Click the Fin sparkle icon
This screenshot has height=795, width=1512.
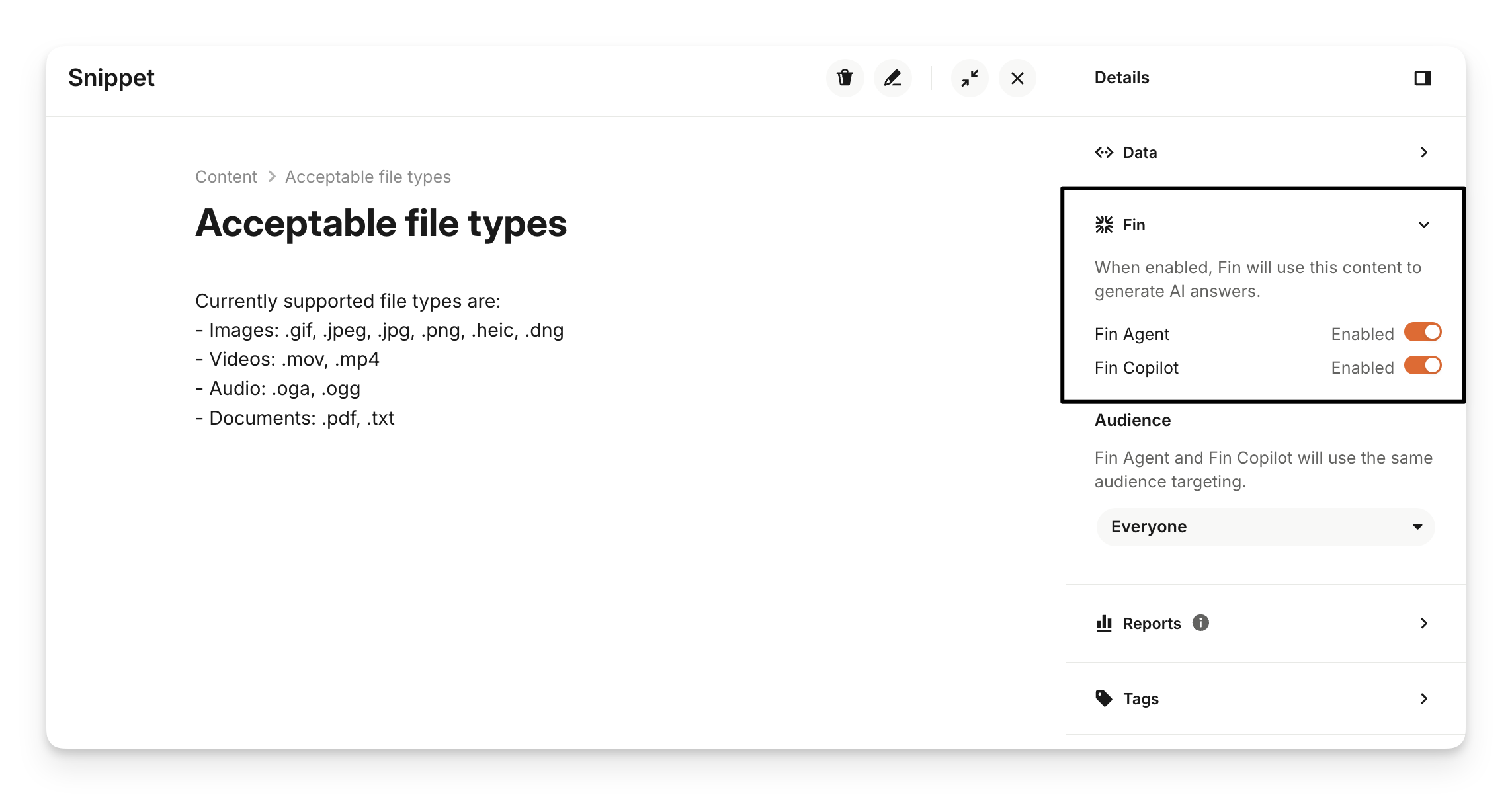1104,225
